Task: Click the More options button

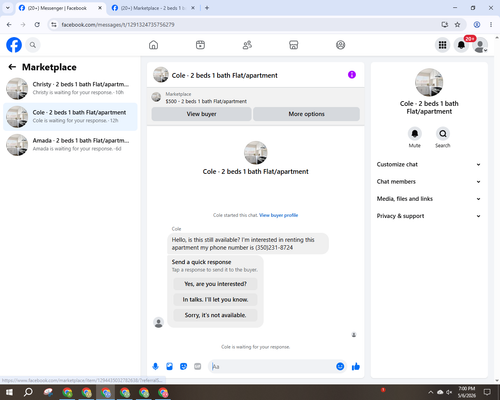Action: (x=306, y=114)
